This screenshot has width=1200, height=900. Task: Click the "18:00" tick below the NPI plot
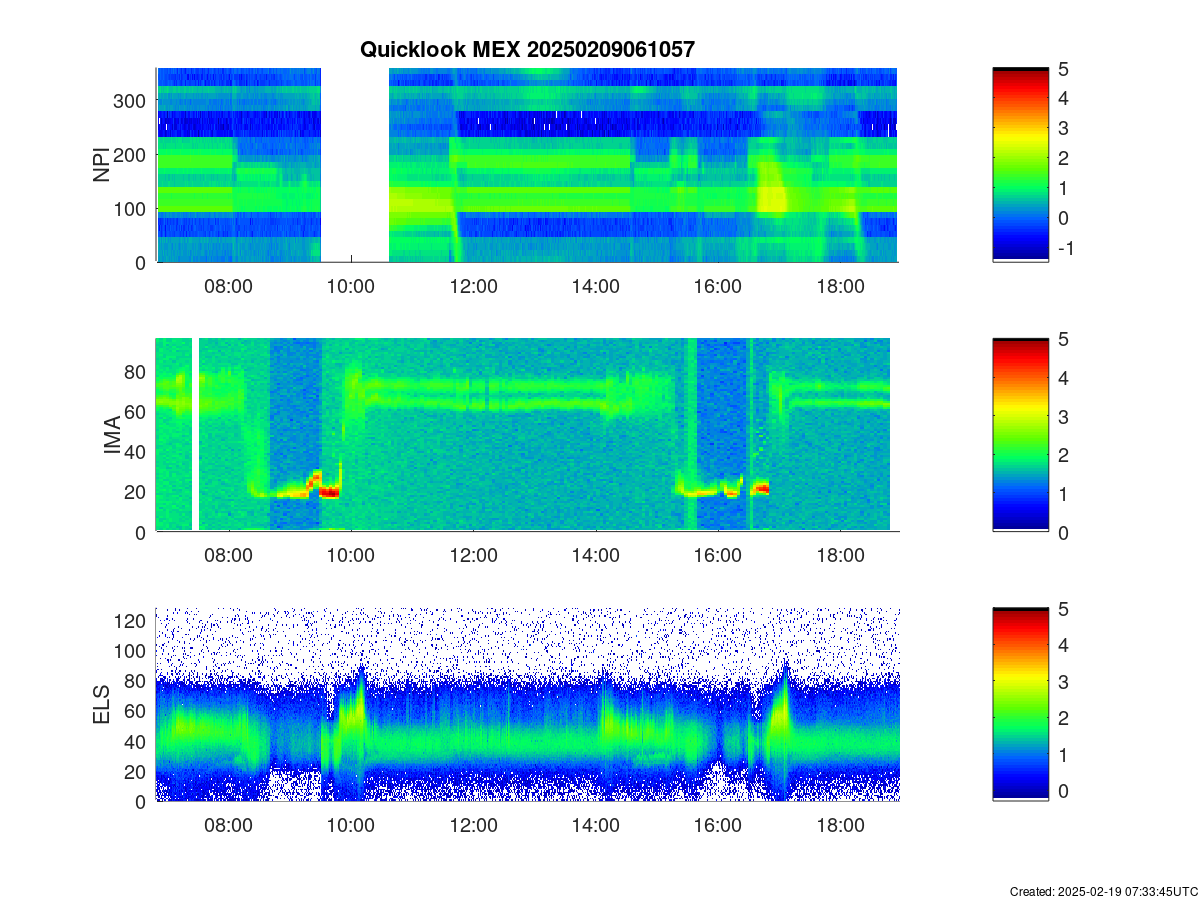click(841, 286)
